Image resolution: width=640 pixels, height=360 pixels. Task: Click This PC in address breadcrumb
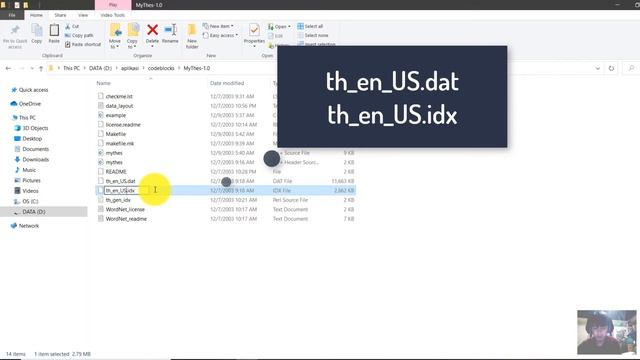71,68
